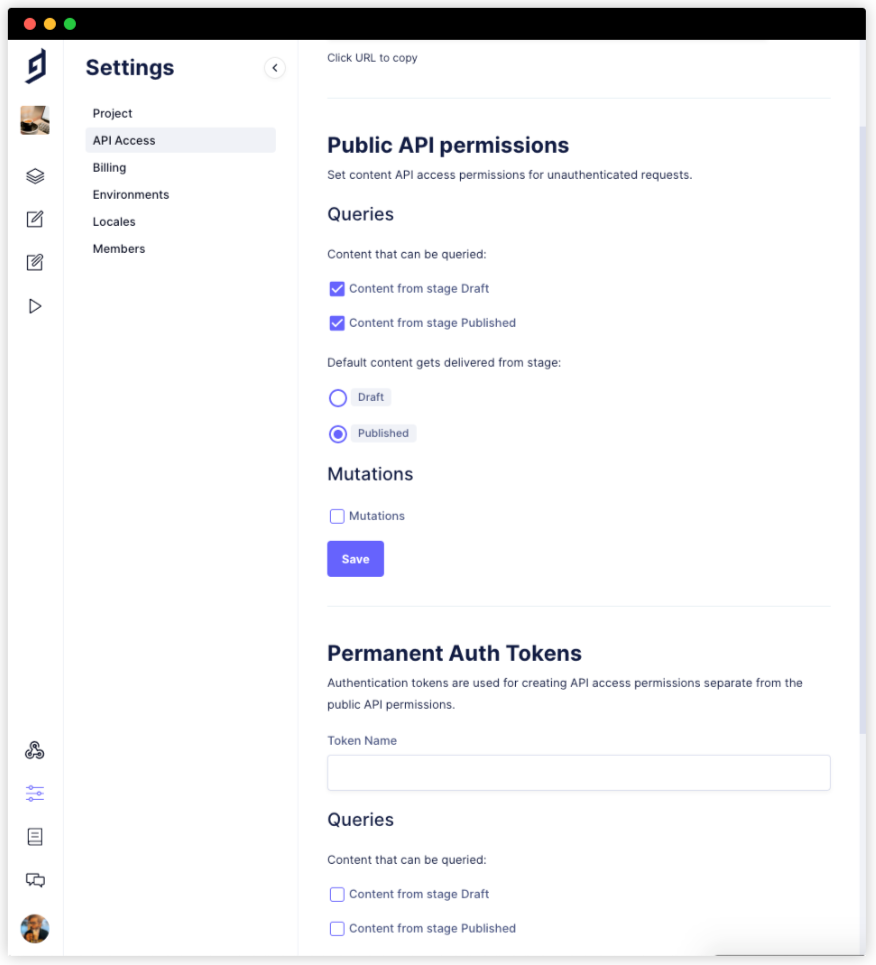
Task: Select the Draft radio button
Action: point(338,398)
